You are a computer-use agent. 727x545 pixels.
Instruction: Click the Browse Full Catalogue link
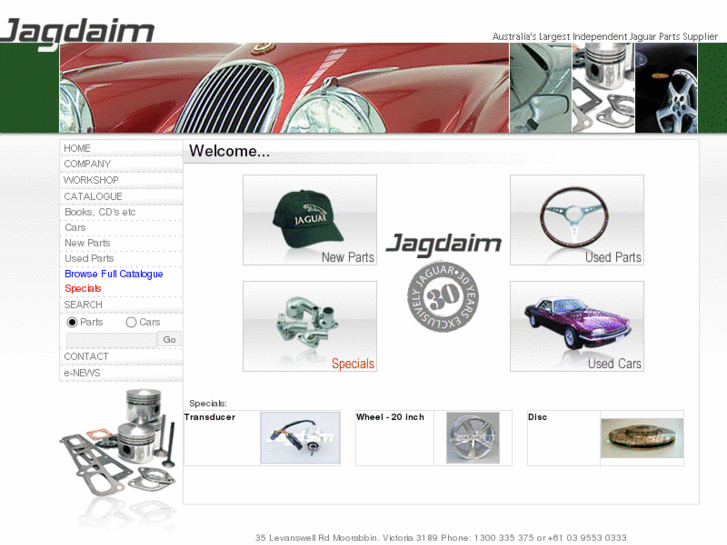pos(114,274)
